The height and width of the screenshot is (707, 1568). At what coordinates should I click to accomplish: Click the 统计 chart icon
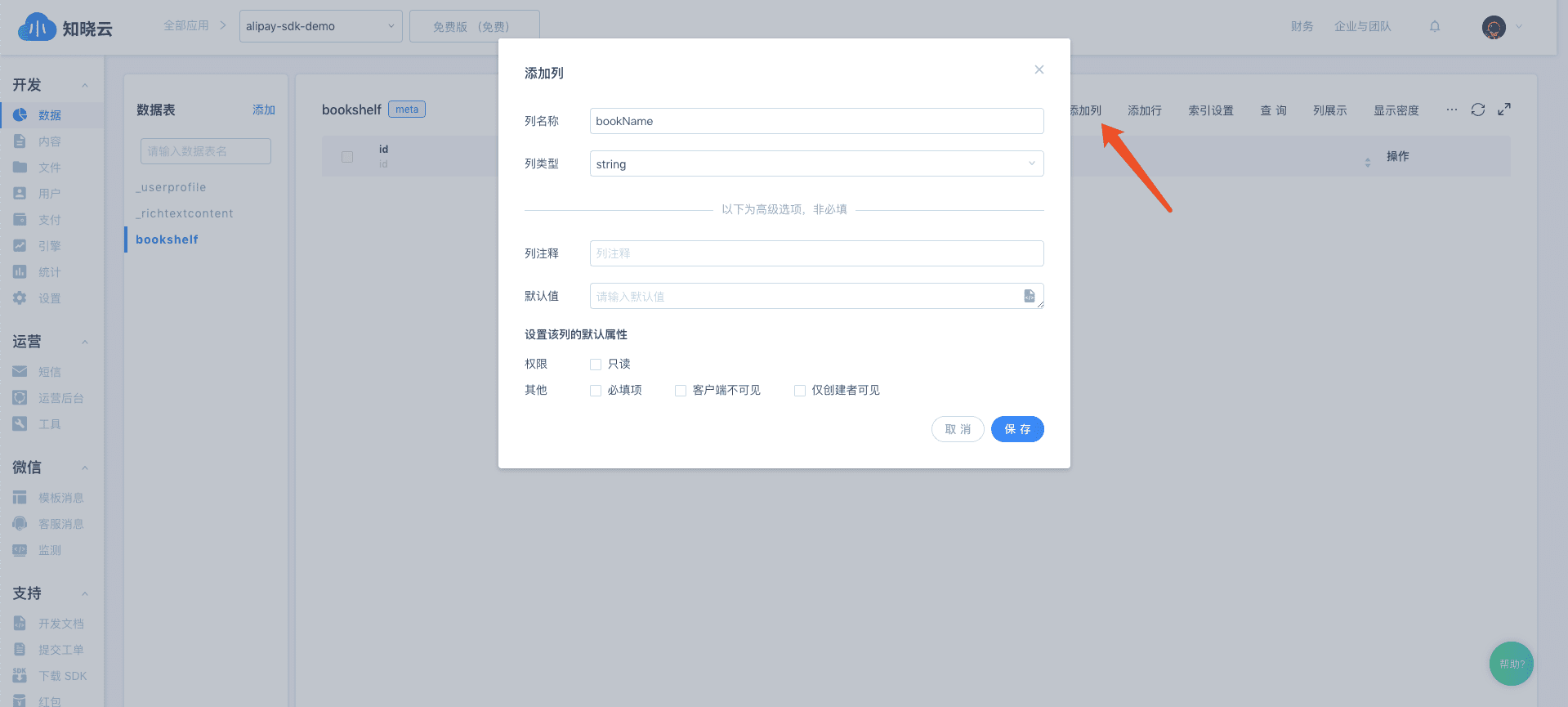[20, 272]
